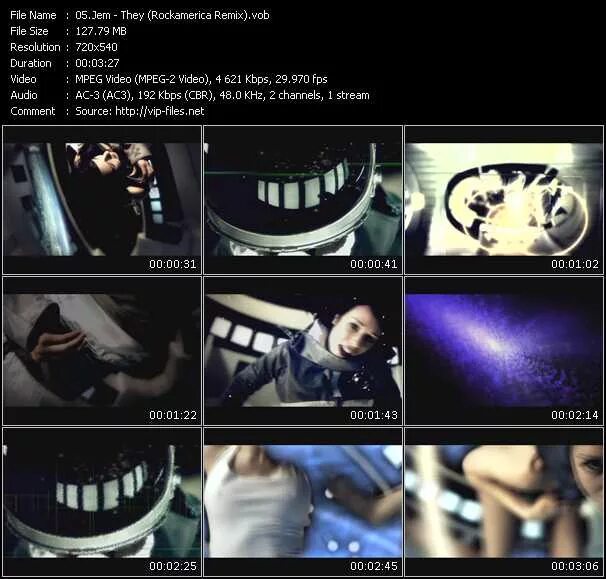
Task: Open the thumbnail stamped 00:00:41
Action: tap(303, 199)
